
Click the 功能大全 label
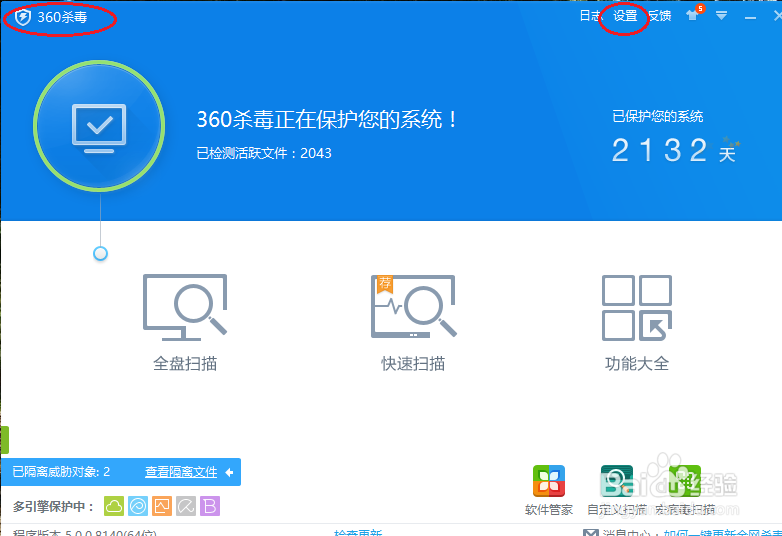(637, 363)
